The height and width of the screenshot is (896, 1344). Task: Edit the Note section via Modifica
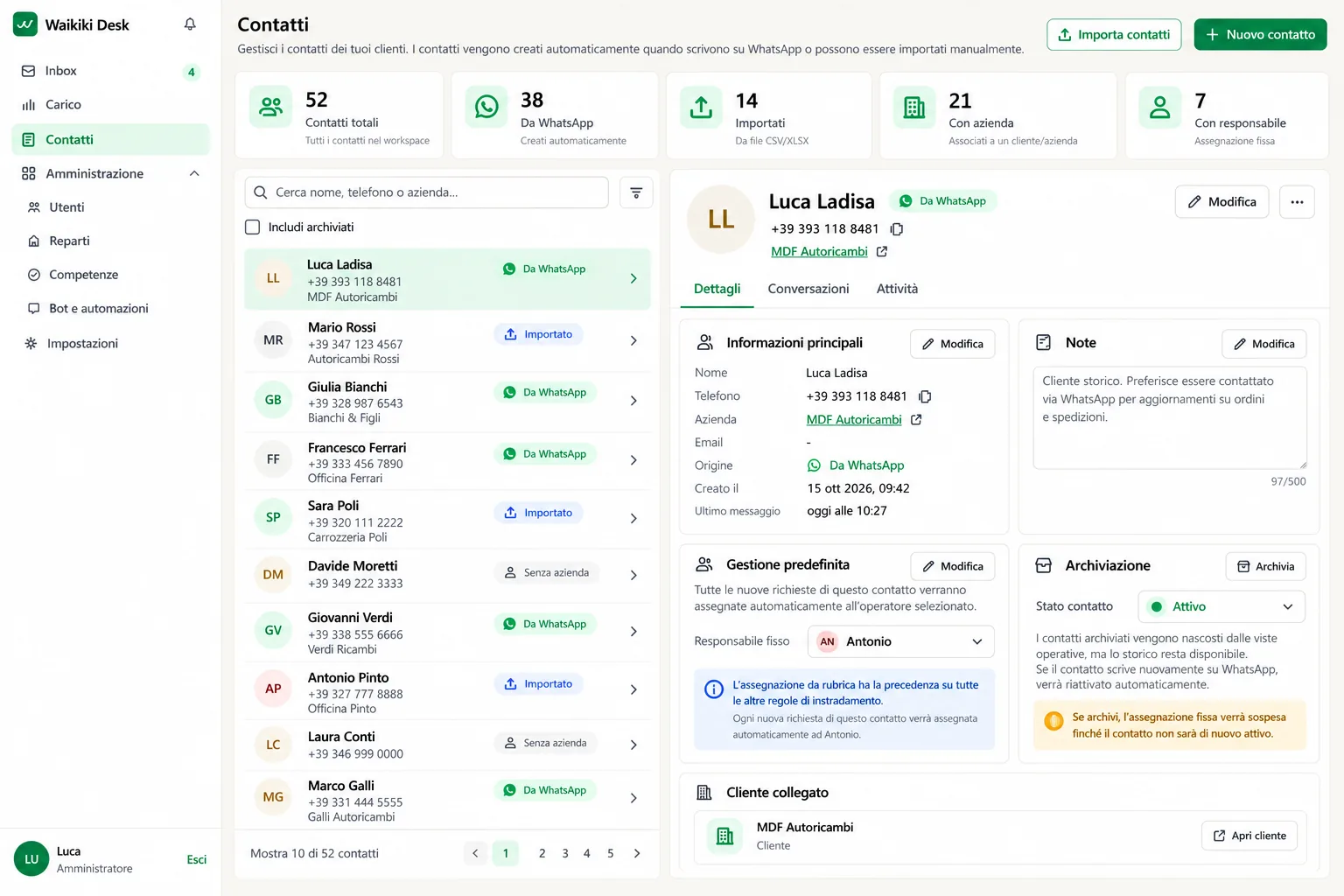pos(1263,344)
